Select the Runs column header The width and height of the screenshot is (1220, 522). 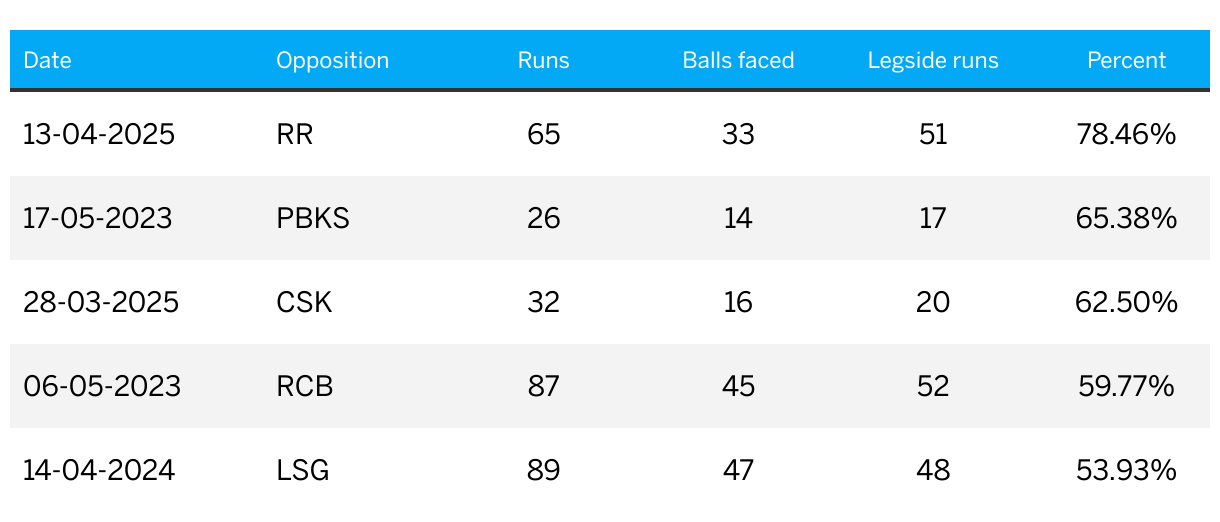tap(543, 60)
